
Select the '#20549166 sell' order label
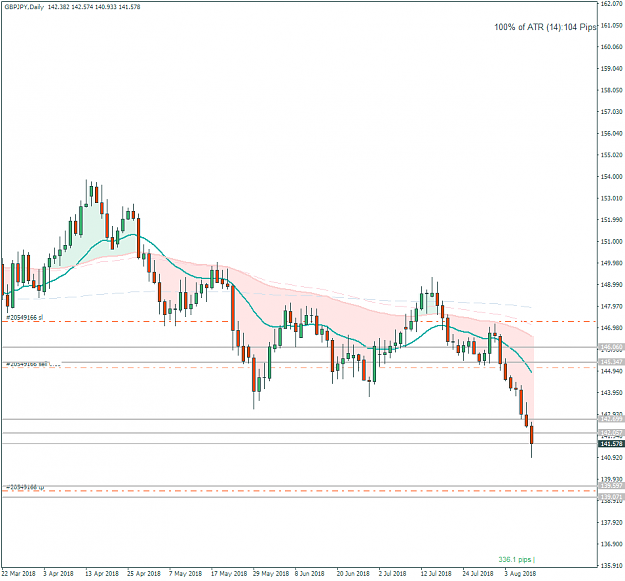coord(27,363)
